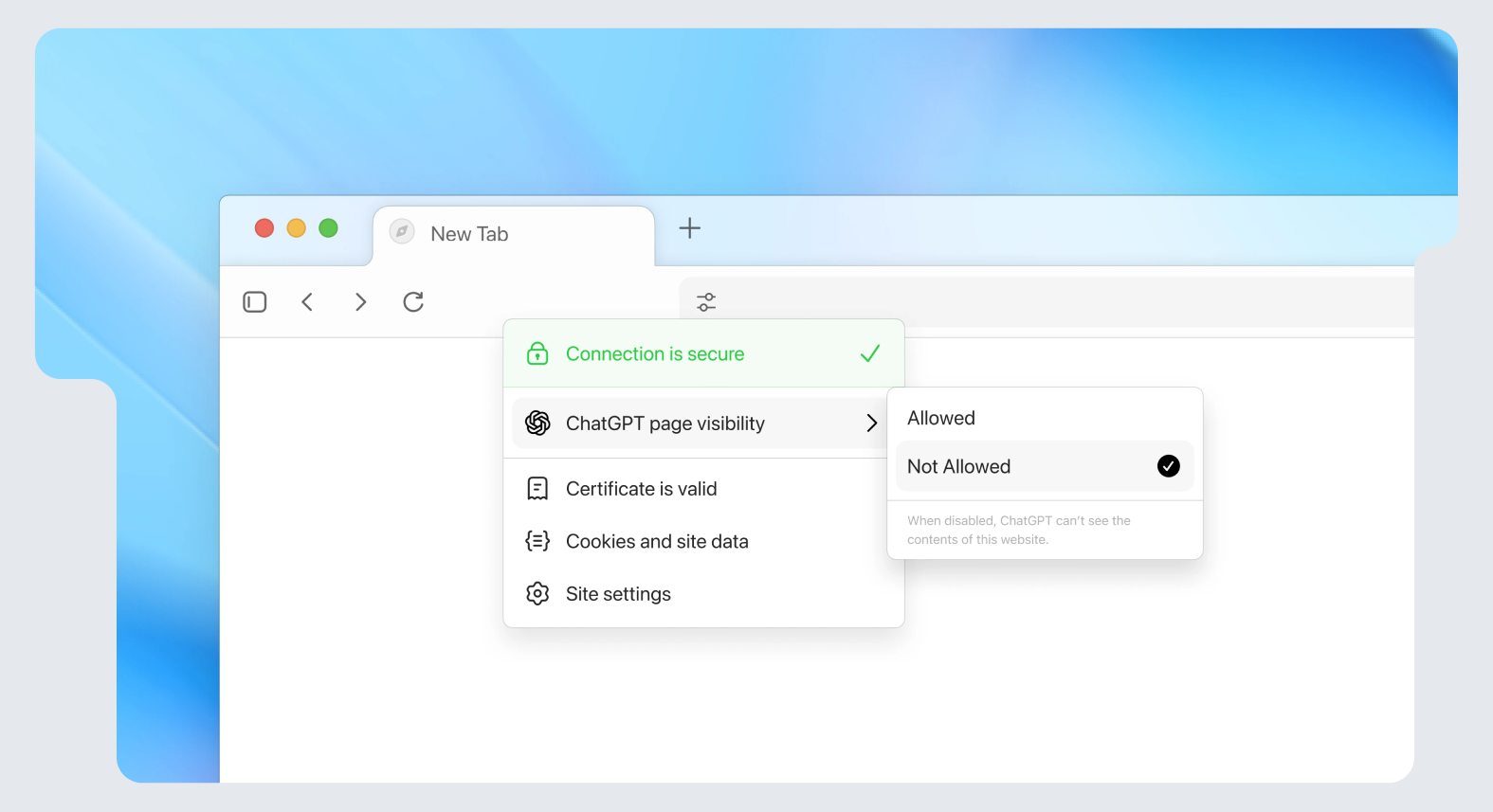Click the ChatGPT logo icon
The height and width of the screenshot is (812, 1493).
[537, 423]
